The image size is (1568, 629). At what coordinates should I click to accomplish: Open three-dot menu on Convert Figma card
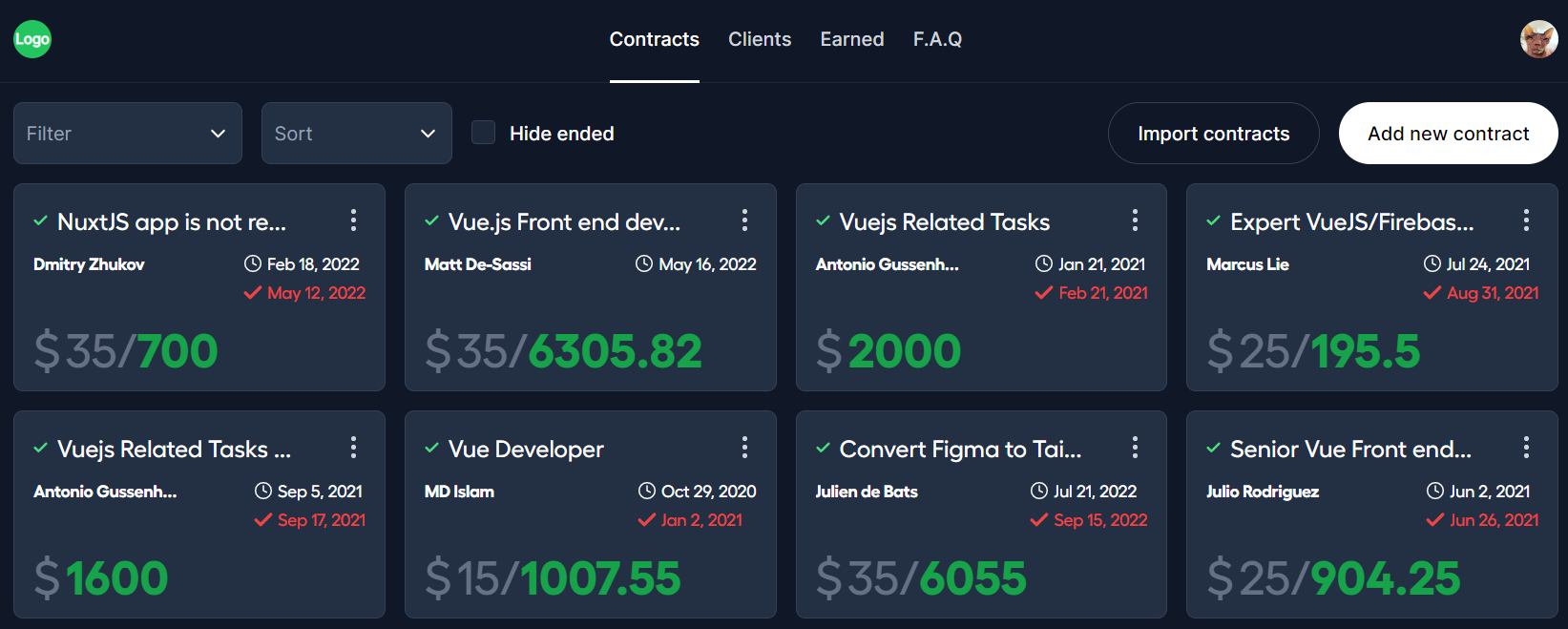point(1135,448)
